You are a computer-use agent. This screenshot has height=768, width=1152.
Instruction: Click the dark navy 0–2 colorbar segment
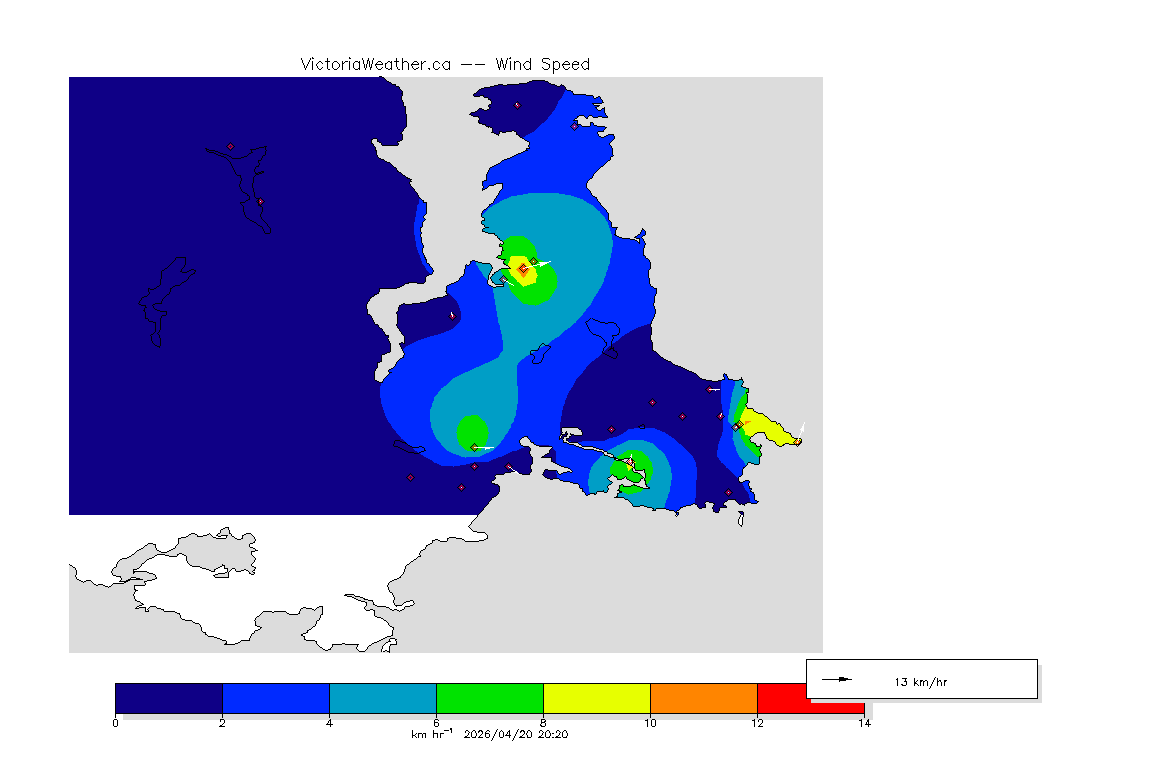coord(168,698)
